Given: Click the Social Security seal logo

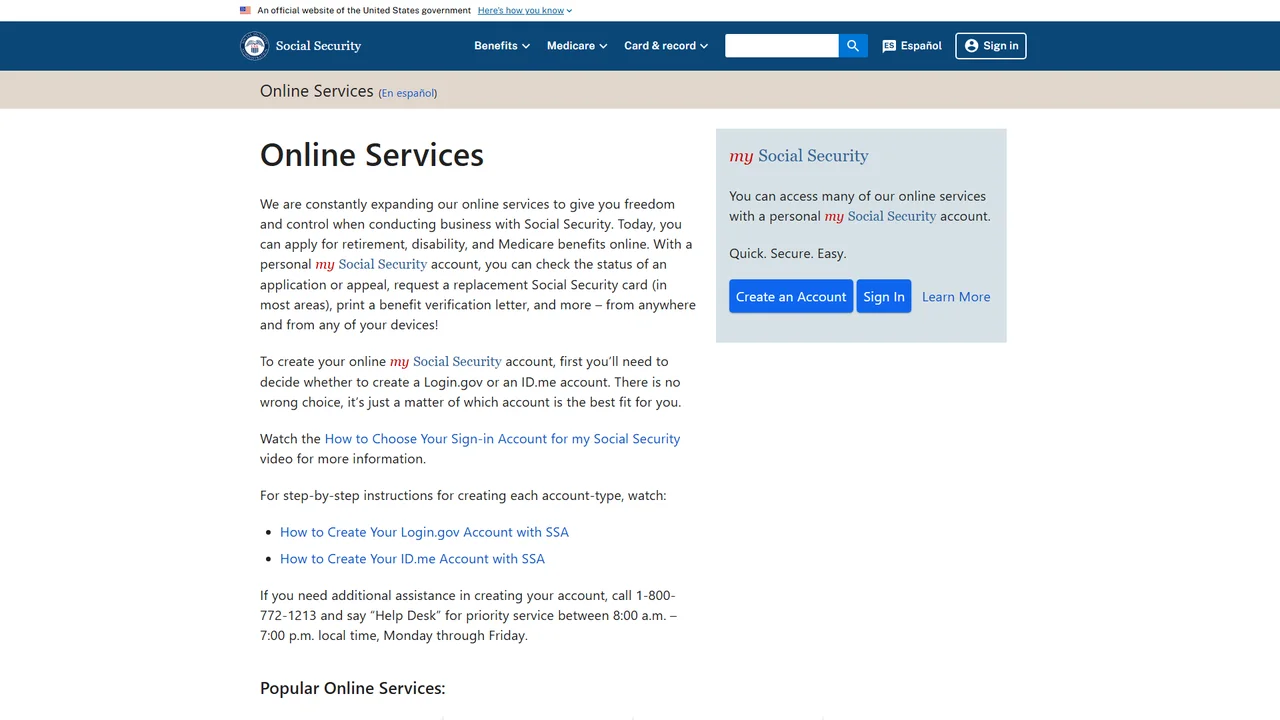Looking at the screenshot, I should [255, 46].
